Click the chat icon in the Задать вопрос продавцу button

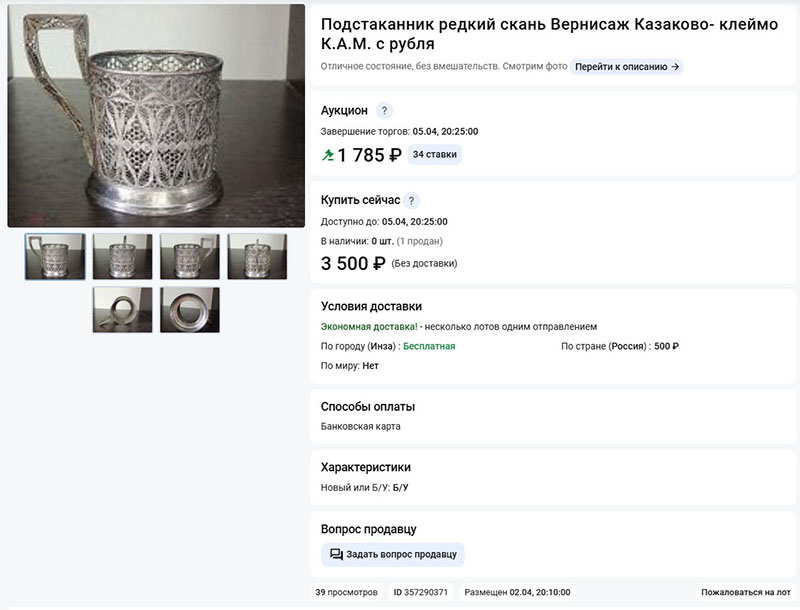click(336, 554)
